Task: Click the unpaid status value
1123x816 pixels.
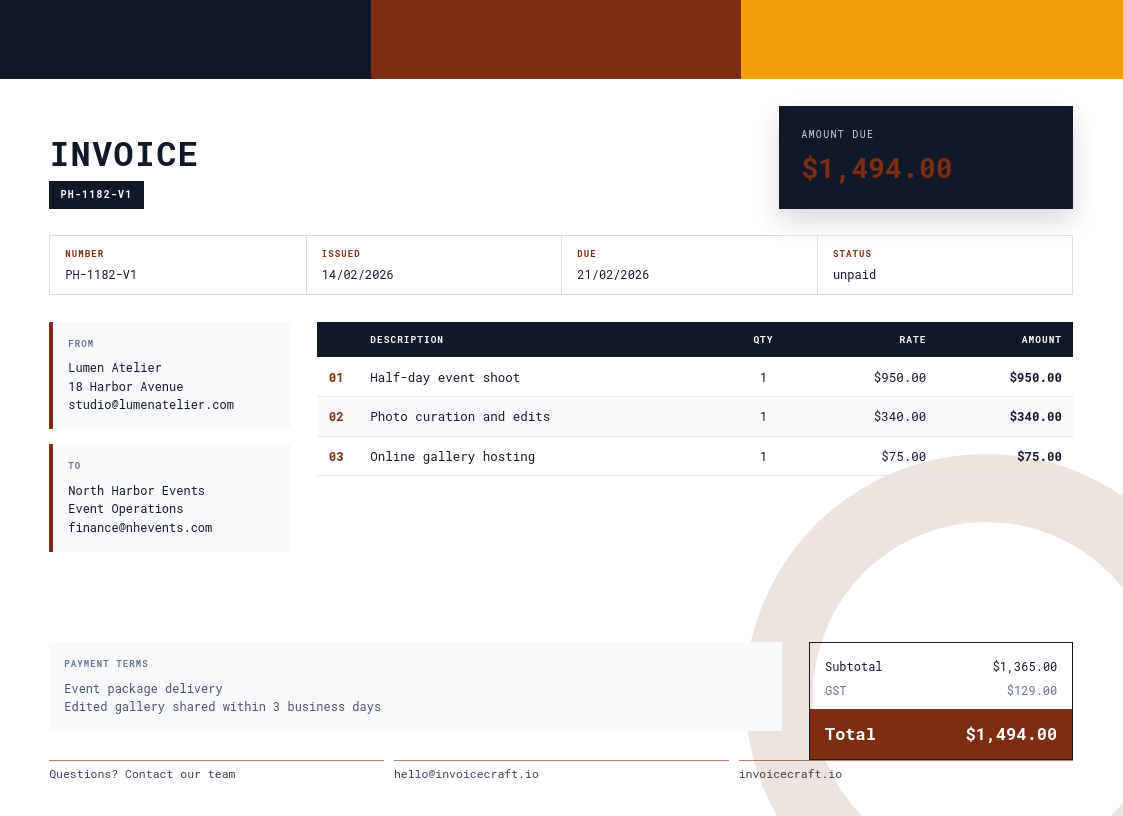Action: (854, 275)
